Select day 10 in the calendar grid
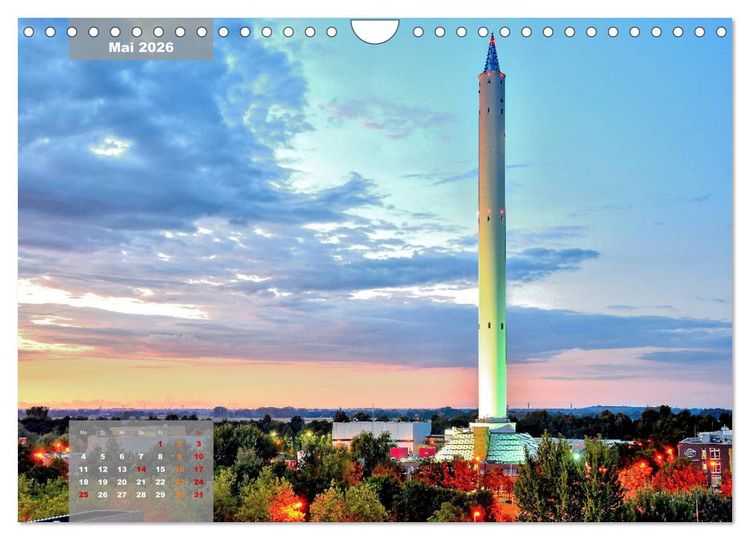The image size is (750, 540). 199,457
